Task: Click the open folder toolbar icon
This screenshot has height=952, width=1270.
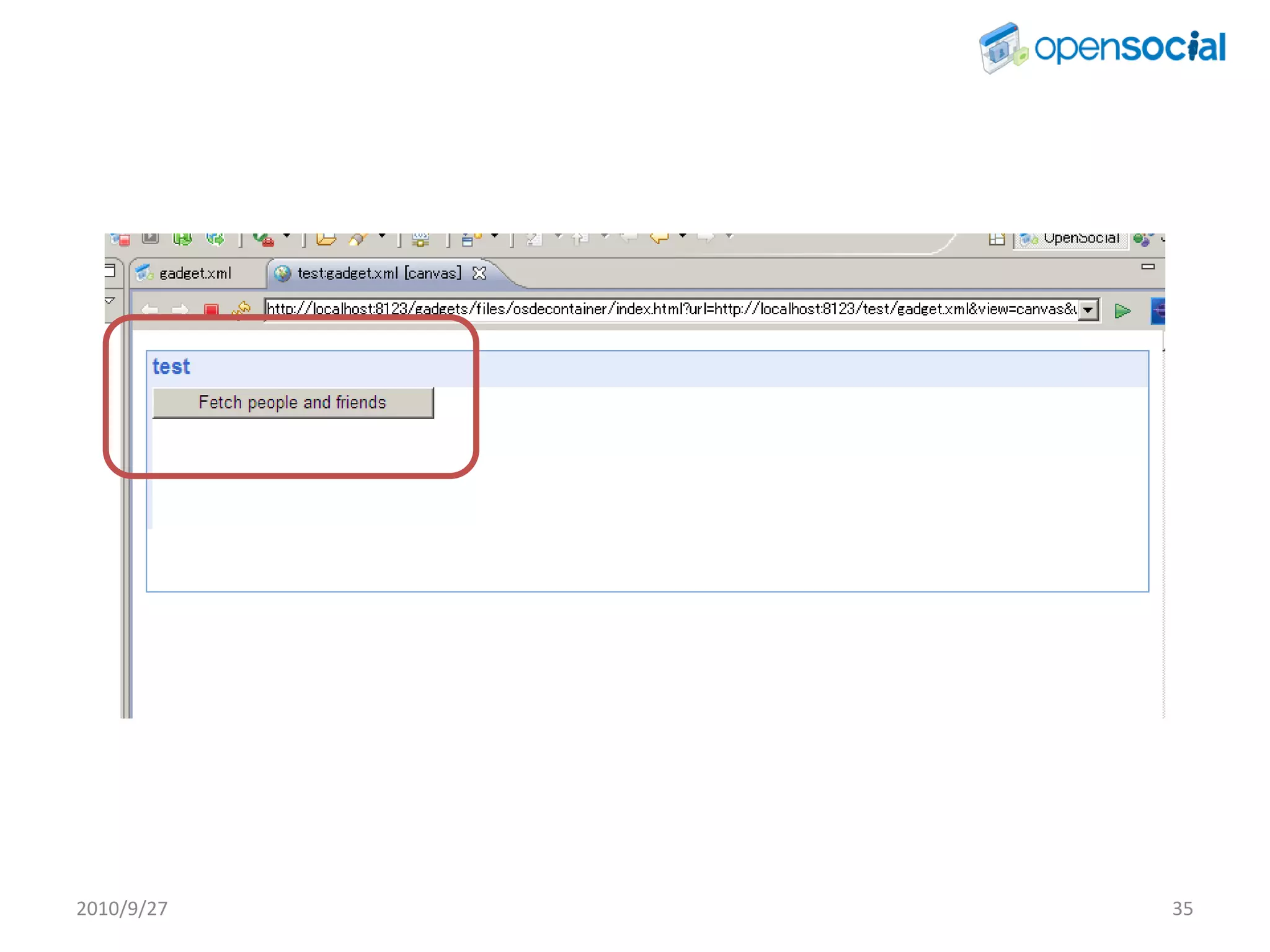Action: coord(326,239)
